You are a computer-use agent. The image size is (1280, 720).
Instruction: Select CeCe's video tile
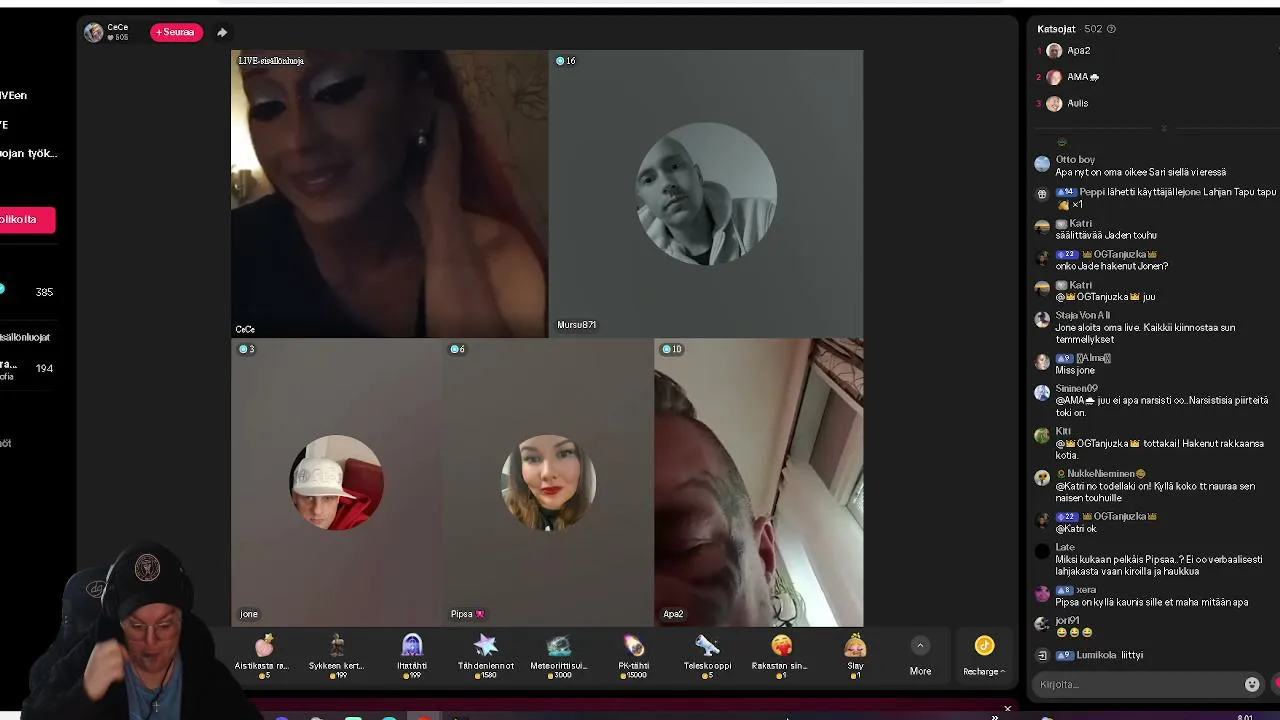(390, 194)
